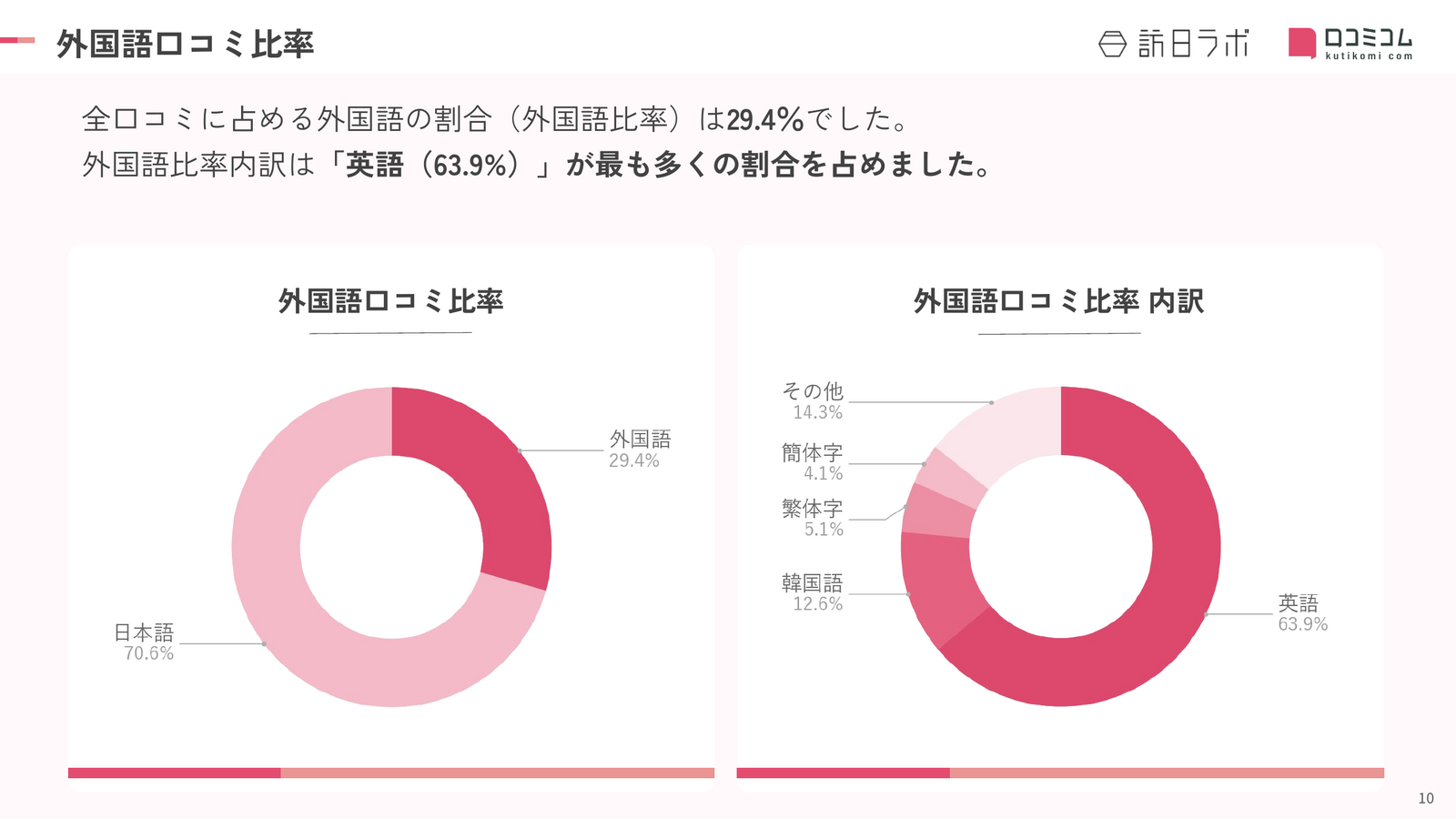1456x819 pixels.
Task: Click the 英語 63.9% data label
Action: point(1302,613)
